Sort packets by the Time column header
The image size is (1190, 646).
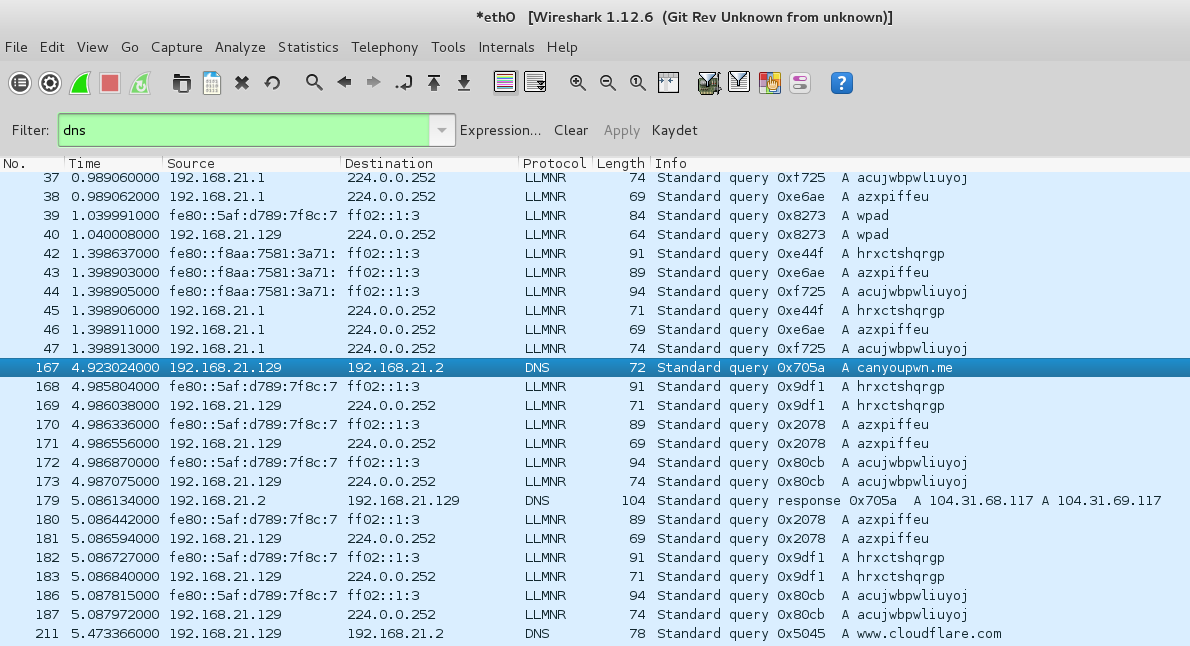click(x=85, y=163)
